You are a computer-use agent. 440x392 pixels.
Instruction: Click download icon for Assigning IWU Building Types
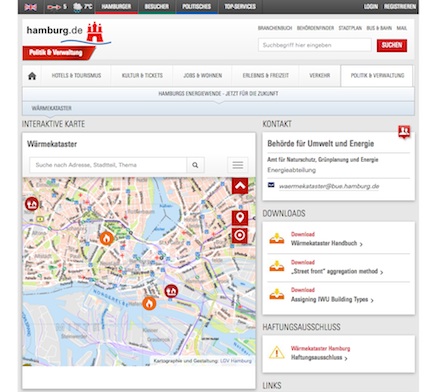tap(277, 295)
